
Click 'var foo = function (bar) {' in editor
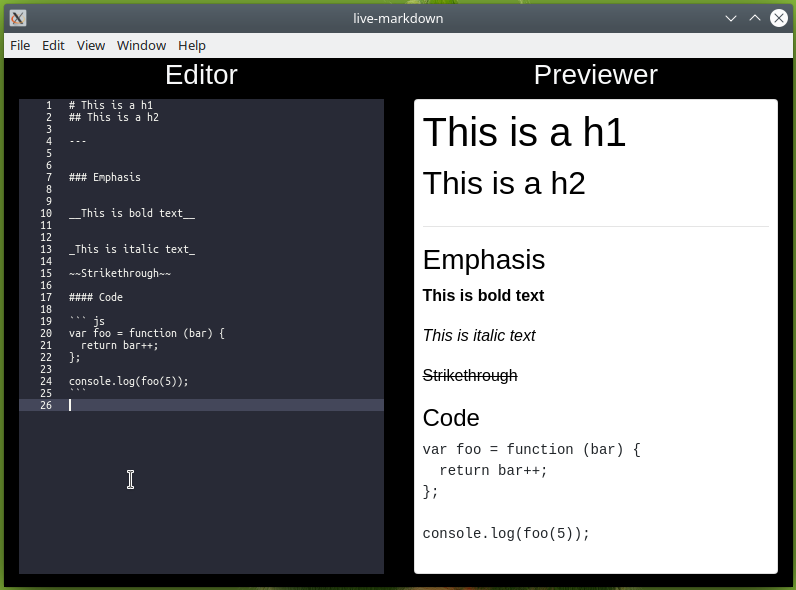click(x=147, y=333)
